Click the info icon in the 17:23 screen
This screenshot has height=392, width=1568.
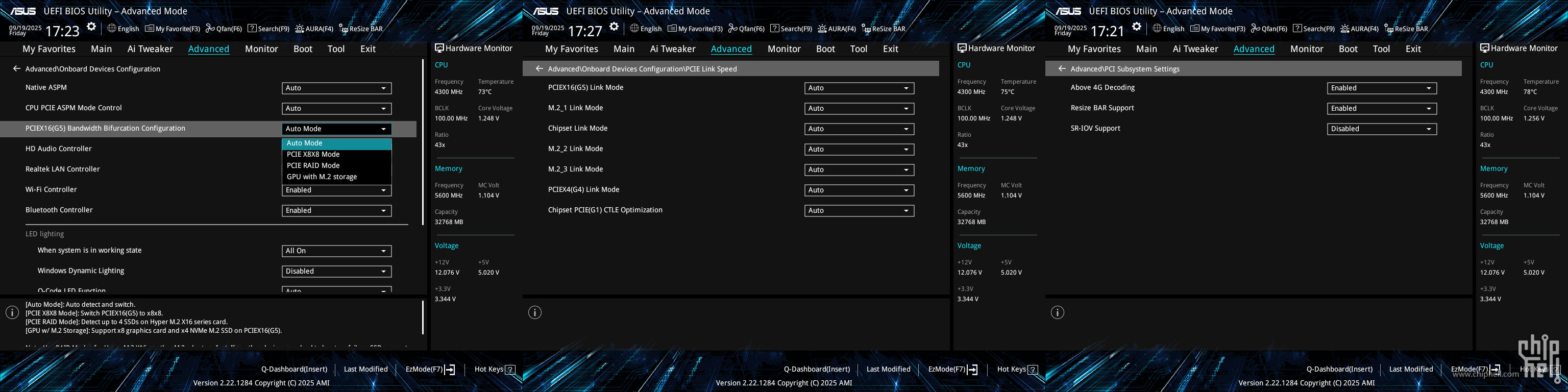point(12,312)
